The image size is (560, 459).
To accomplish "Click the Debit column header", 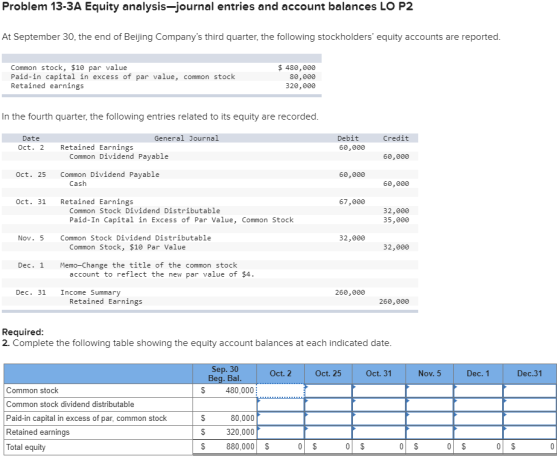I will click(x=348, y=138).
